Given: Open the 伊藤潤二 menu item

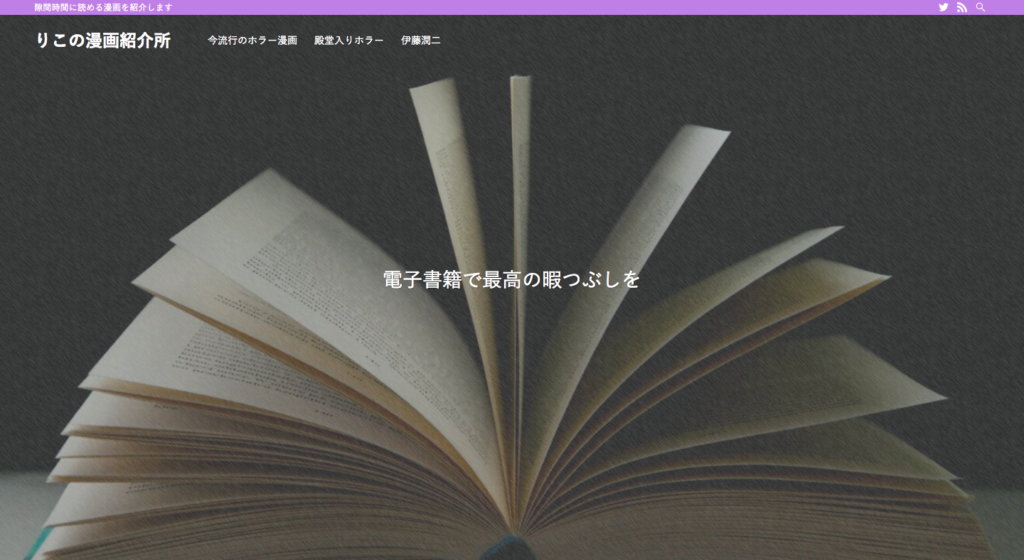Looking at the screenshot, I should (420, 41).
